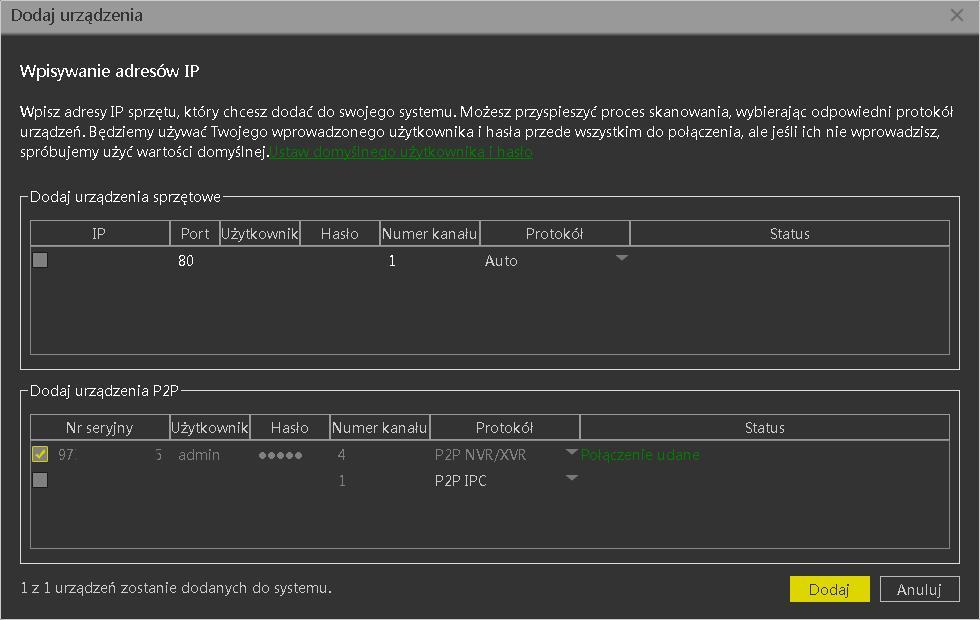Open the Auto protocol dropdown
This screenshot has height=620, width=980.
[621, 258]
